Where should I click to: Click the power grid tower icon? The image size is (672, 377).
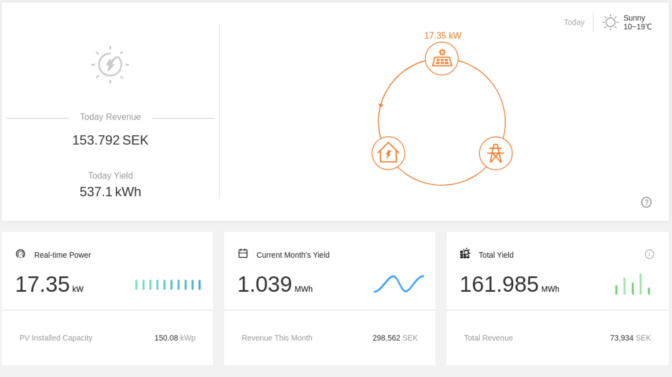pos(495,153)
